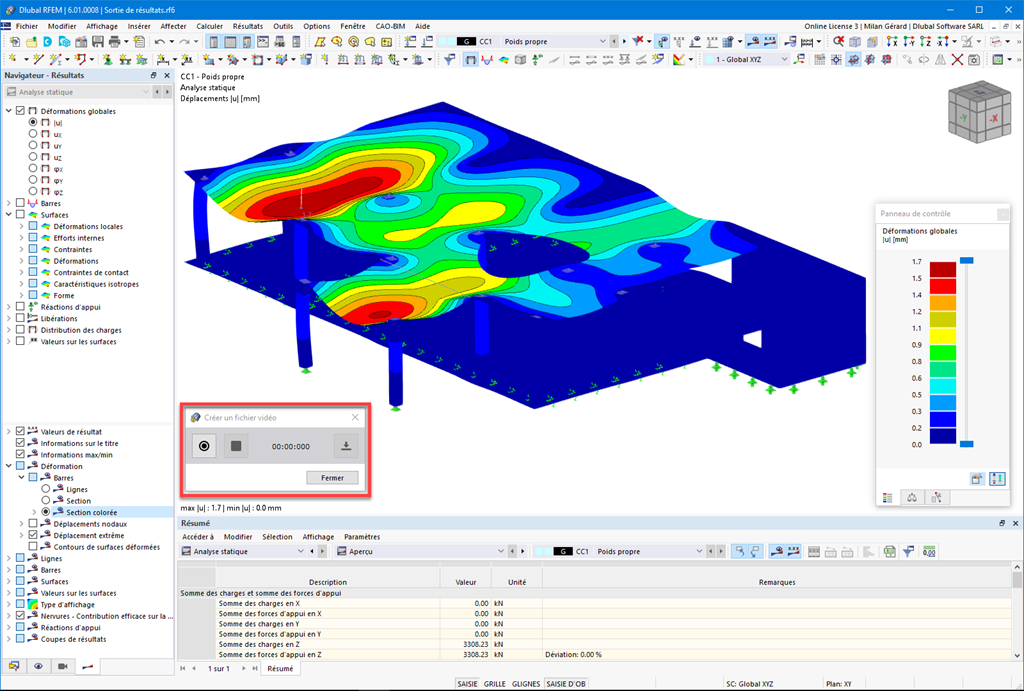Open the Sélection menu in Résumé panel
This screenshot has width=1024, height=691.
[x=277, y=537]
